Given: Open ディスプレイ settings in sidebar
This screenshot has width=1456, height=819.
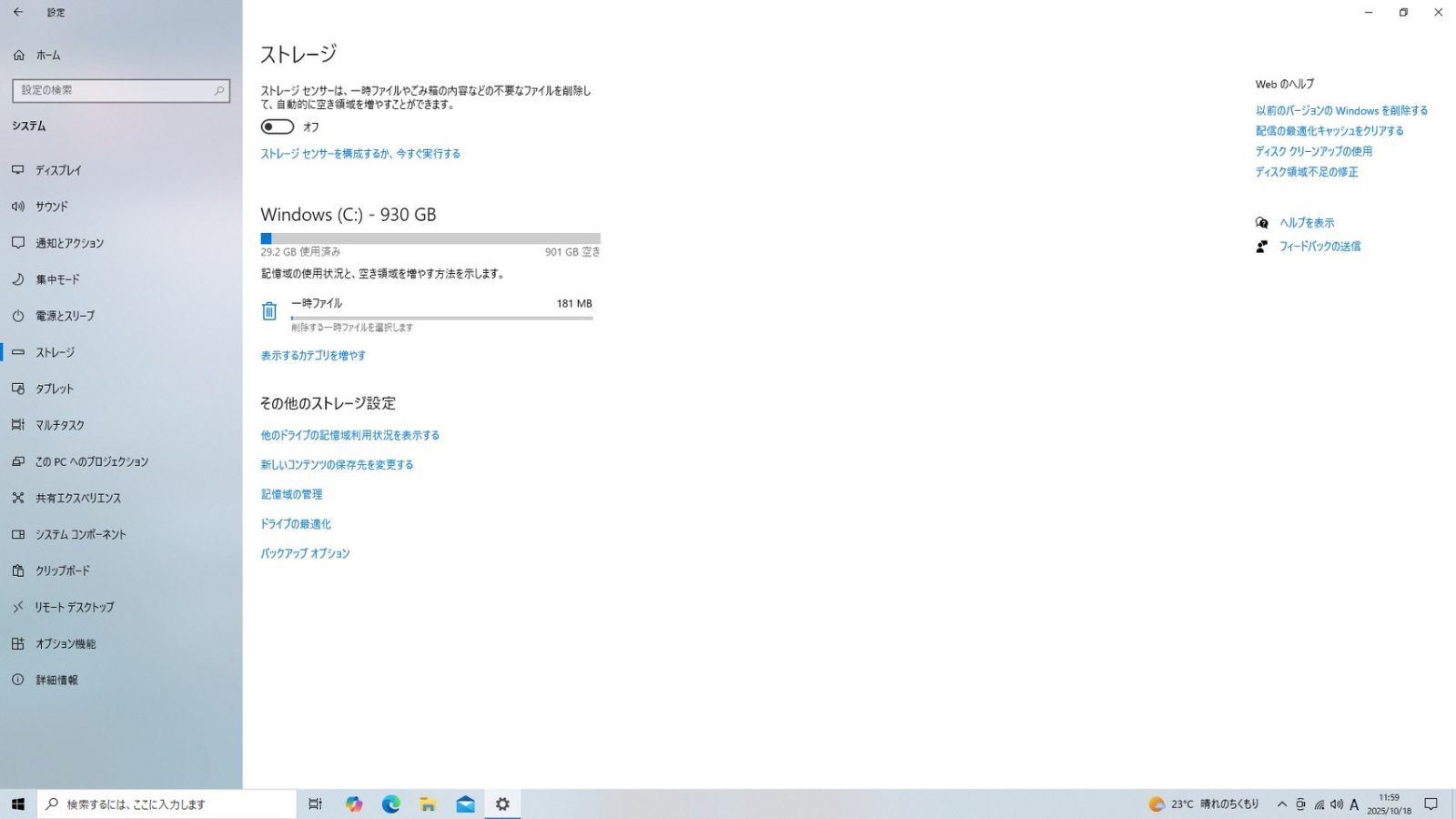Looking at the screenshot, I should pyautogui.click(x=58, y=170).
